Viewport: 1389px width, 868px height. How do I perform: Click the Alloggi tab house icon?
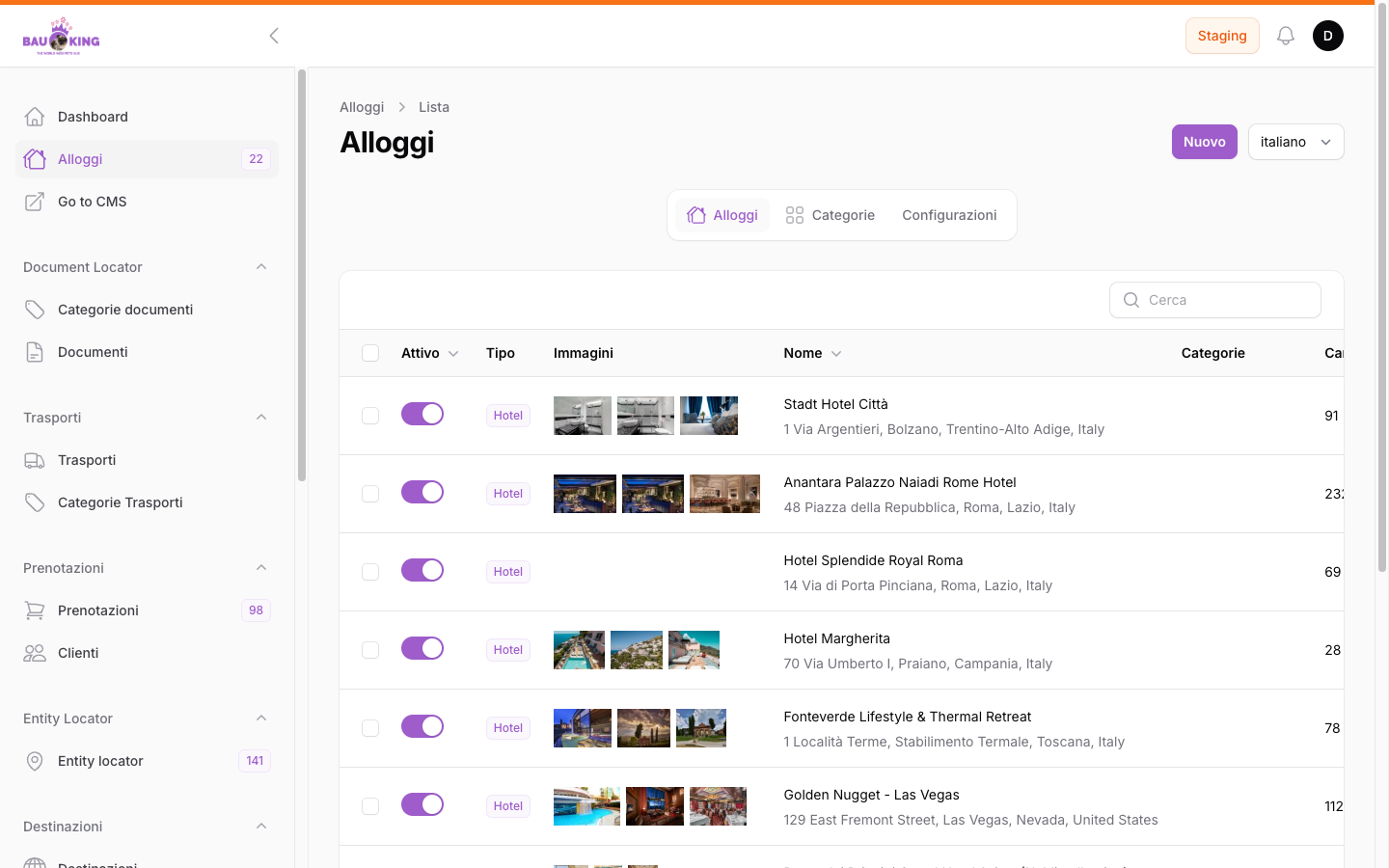pos(696,215)
